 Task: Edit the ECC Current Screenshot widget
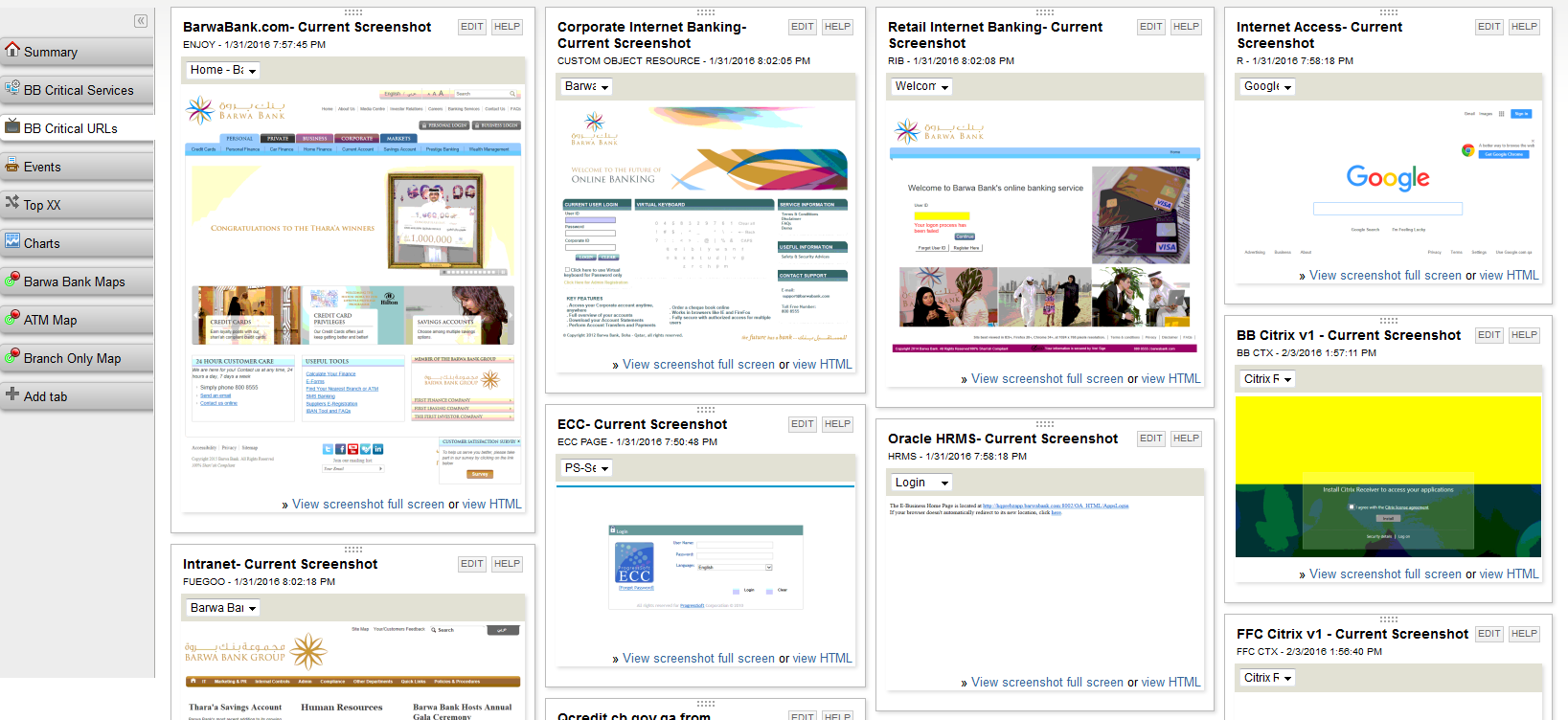[x=803, y=424]
